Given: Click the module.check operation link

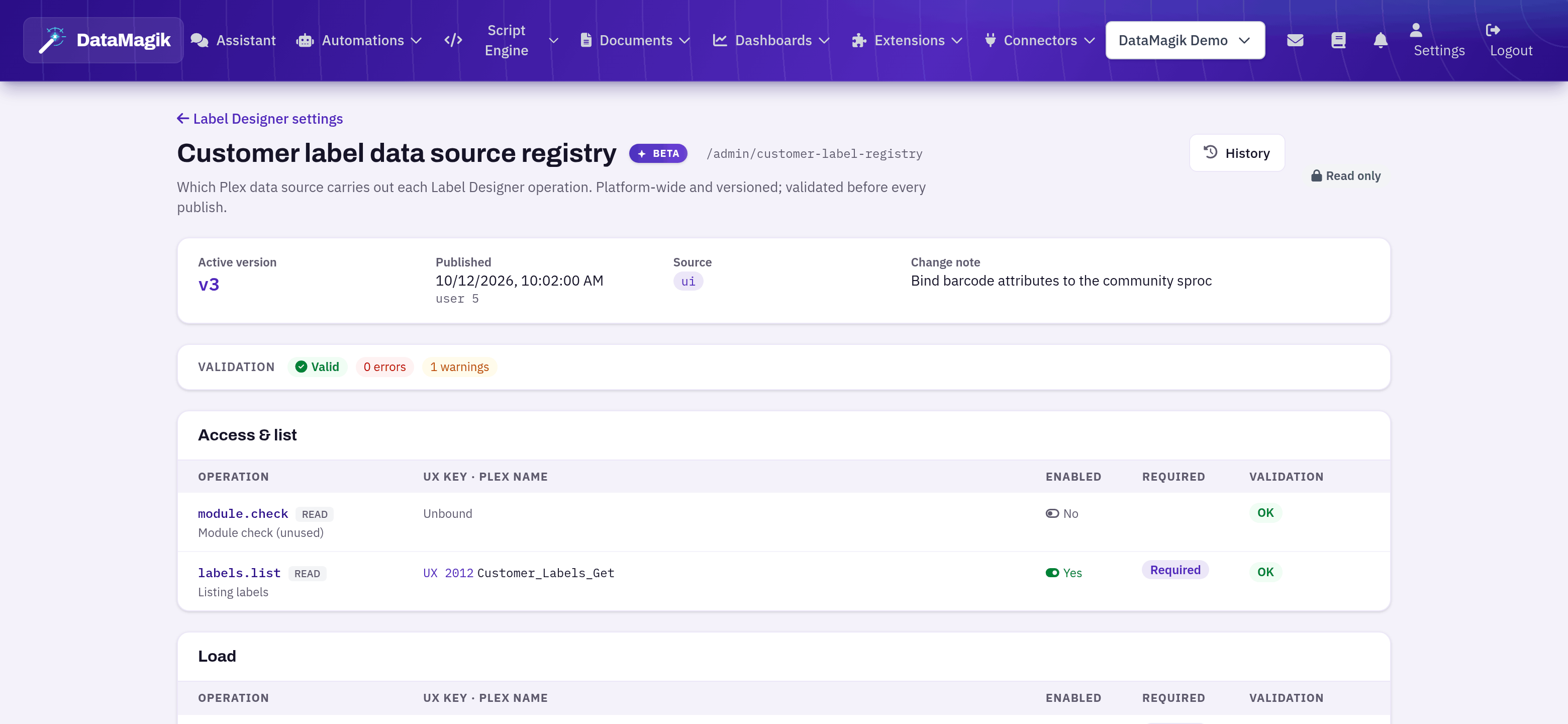Looking at the screenshot, I should pos(243,513).
